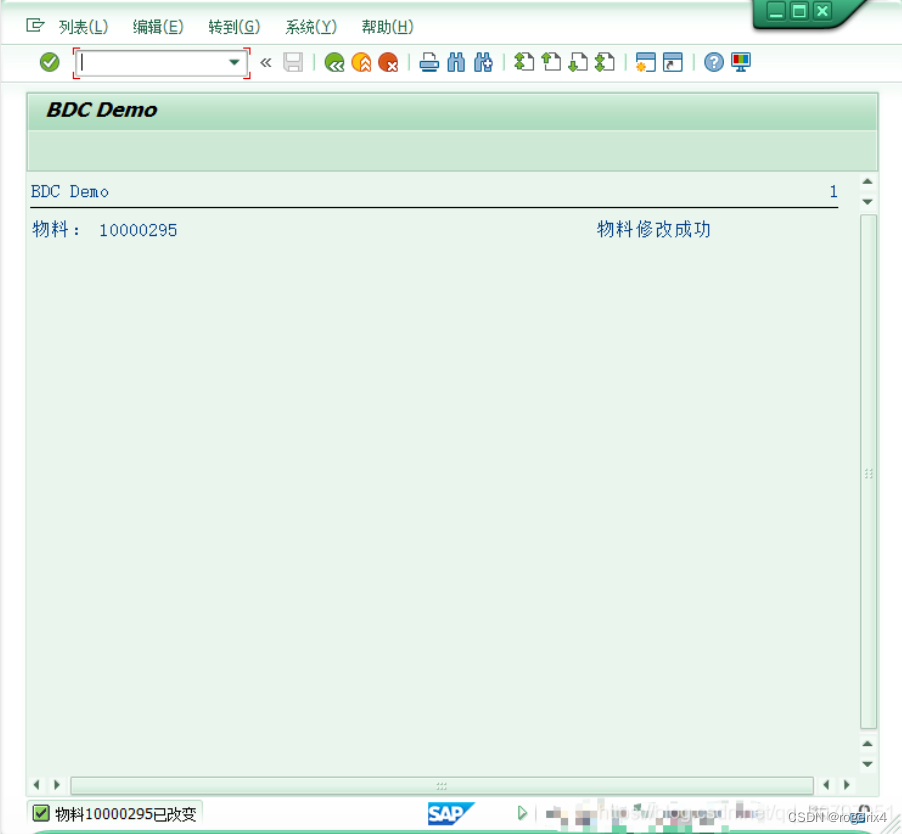Click the vertical scrollbar top up arrow
The height and width of the screenshot is (834, 902).
tap(868, 182)
